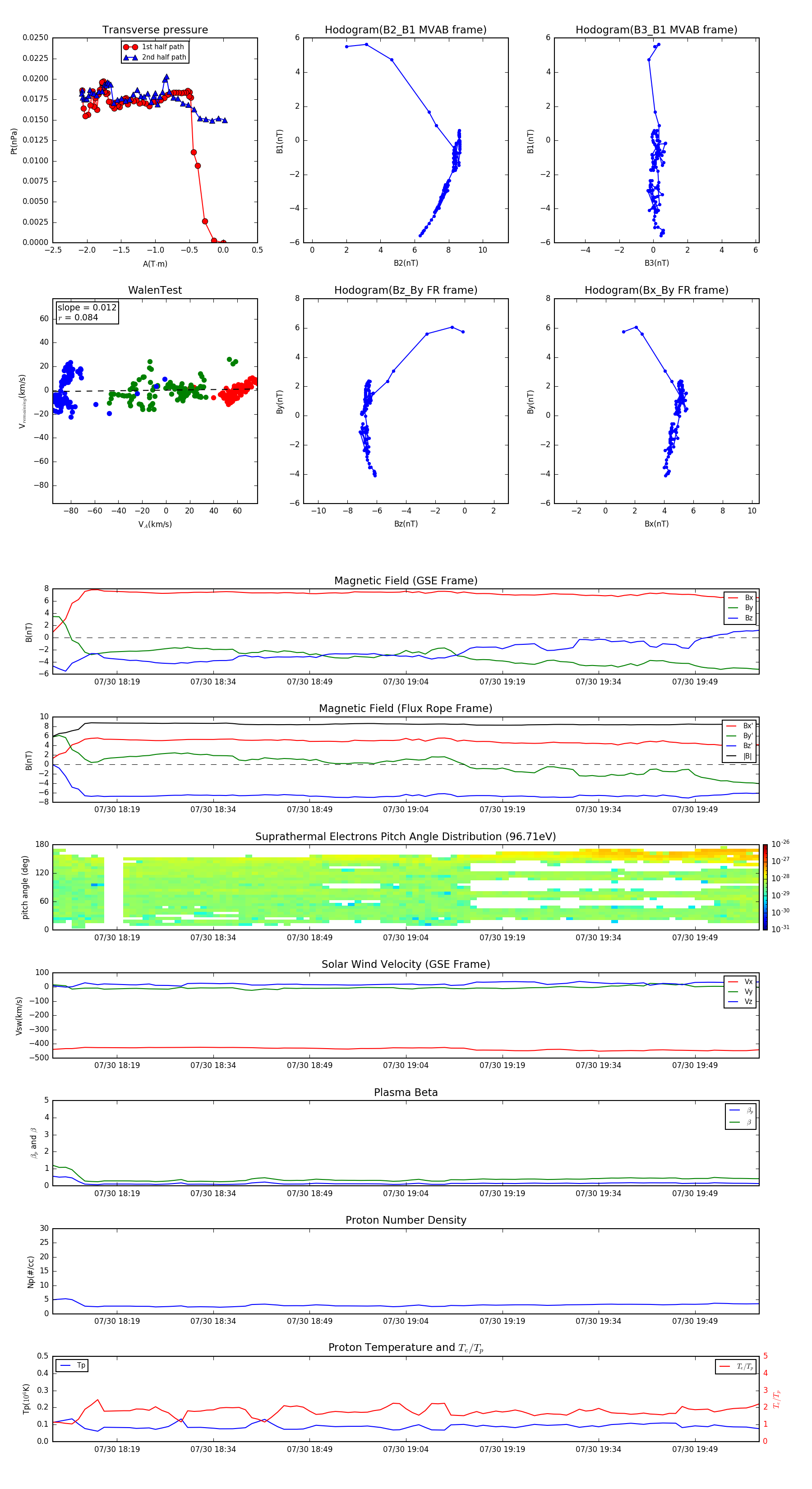Click the Suprathermal Electrons Pitch Angle title
The width and height of the screenshot is (812, 1489).
406,837
